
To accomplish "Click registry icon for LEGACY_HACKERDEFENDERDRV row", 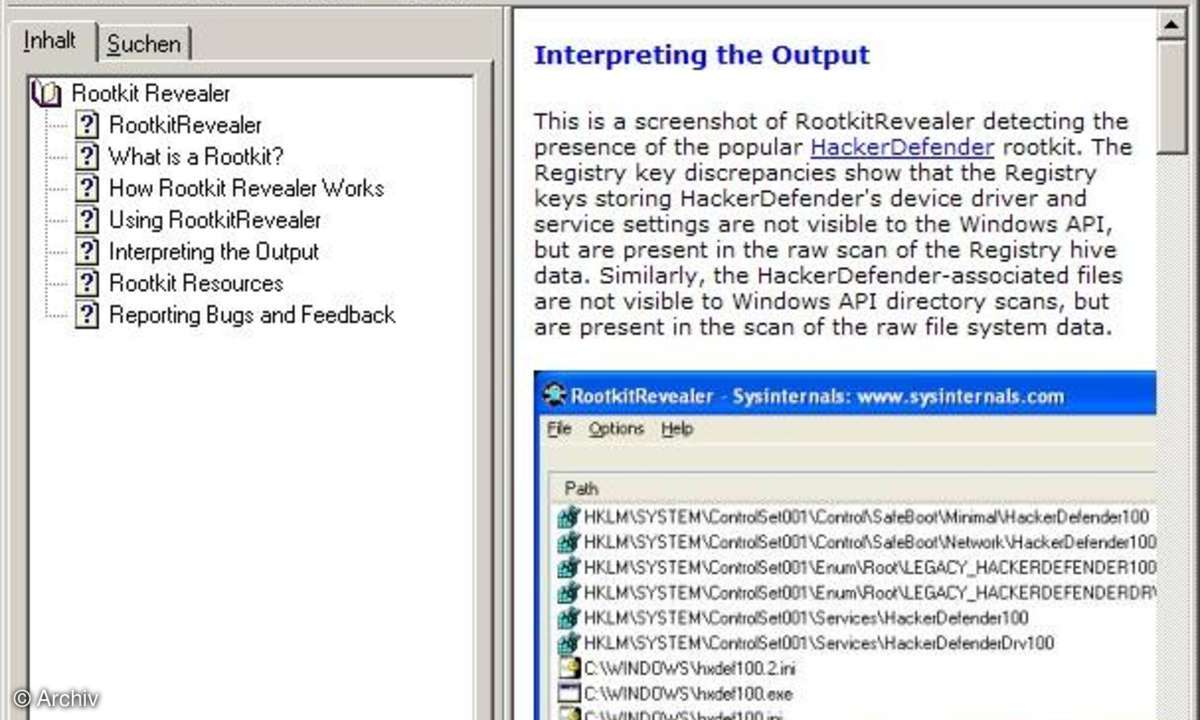I will coord(569,593).
